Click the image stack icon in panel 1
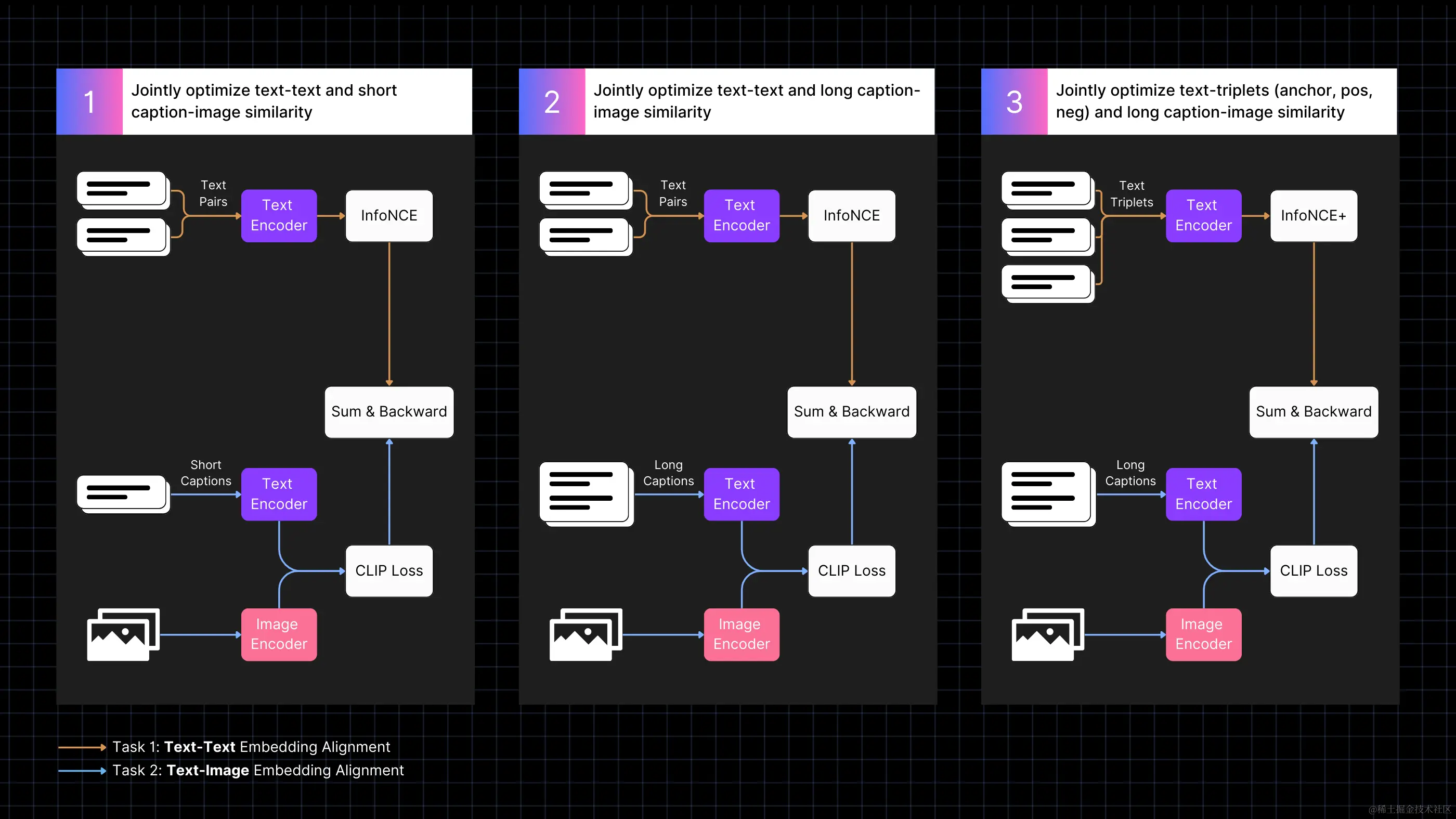Viewport: 1456px width, 819px height. point(123,634)
